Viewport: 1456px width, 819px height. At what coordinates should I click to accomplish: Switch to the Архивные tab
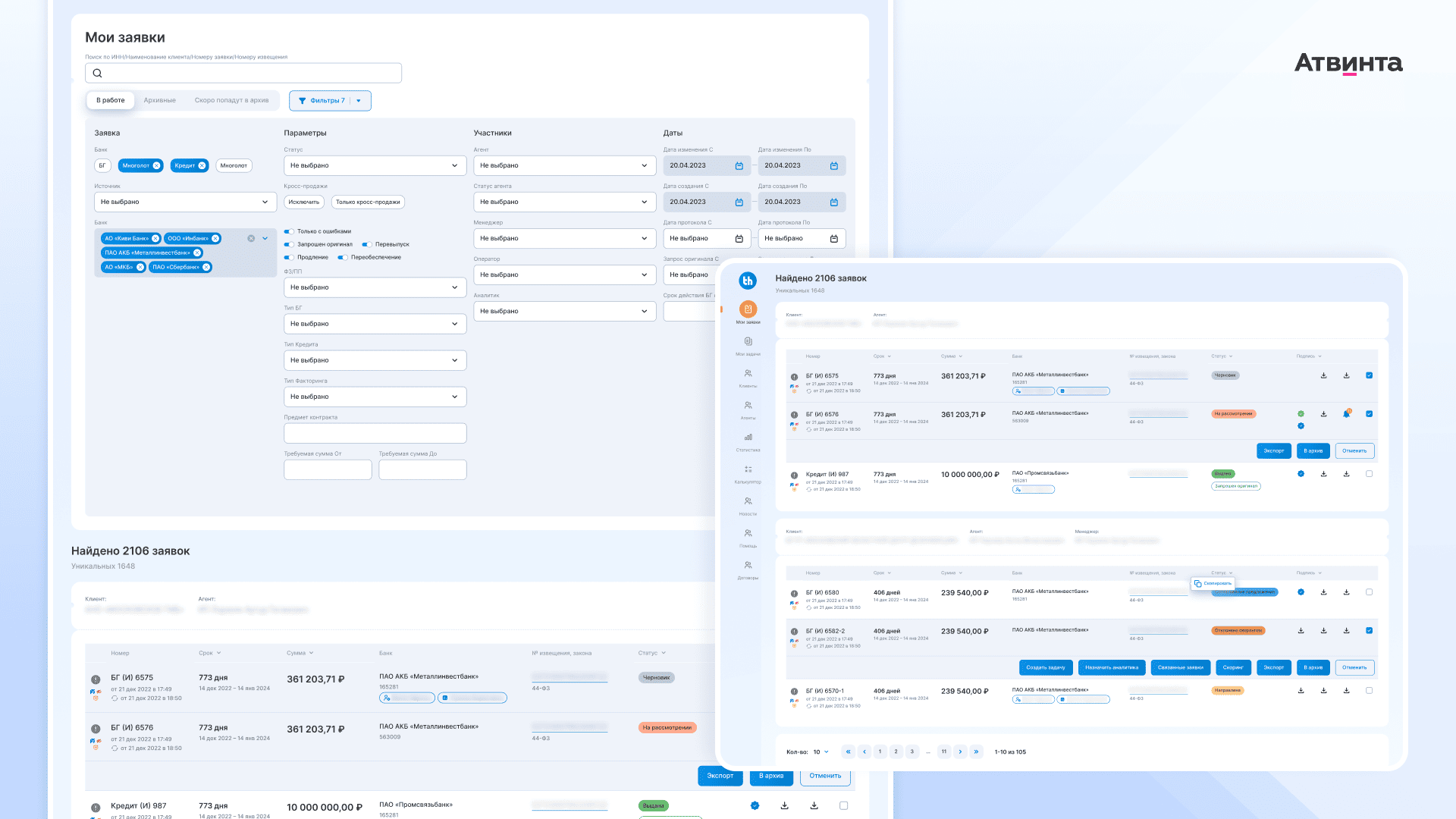(x=159, y=100)
